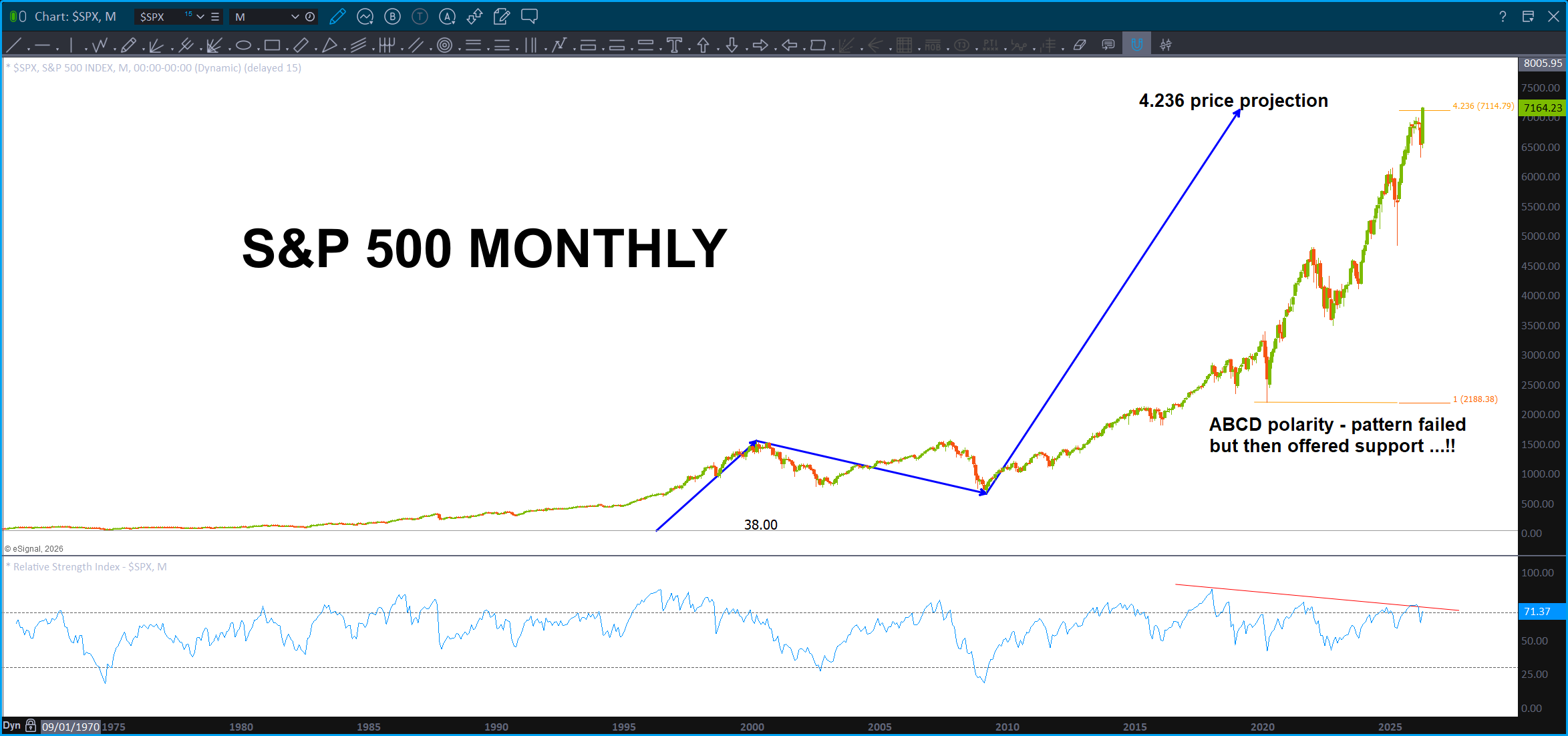This screenshot has width=1568, height=736.
Task: Click the Dyn scaling button
Action: coord(11,726)
